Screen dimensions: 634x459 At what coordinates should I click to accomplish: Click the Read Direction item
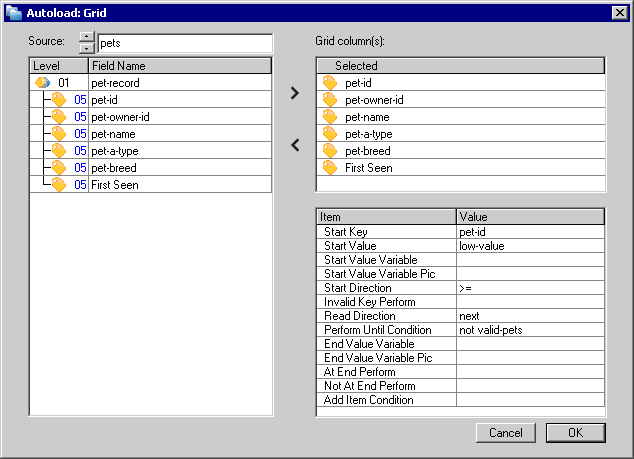pyautogui.click(x=387, y=316)
